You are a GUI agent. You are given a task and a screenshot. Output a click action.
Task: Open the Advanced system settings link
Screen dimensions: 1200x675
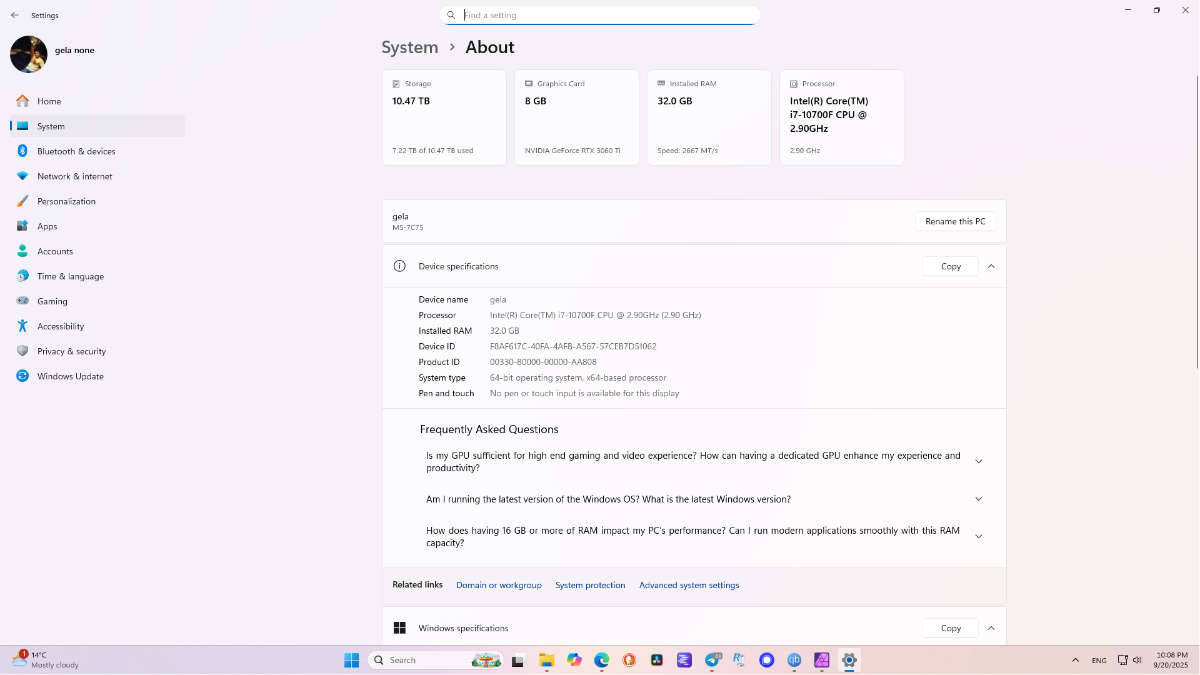[689, 585]
